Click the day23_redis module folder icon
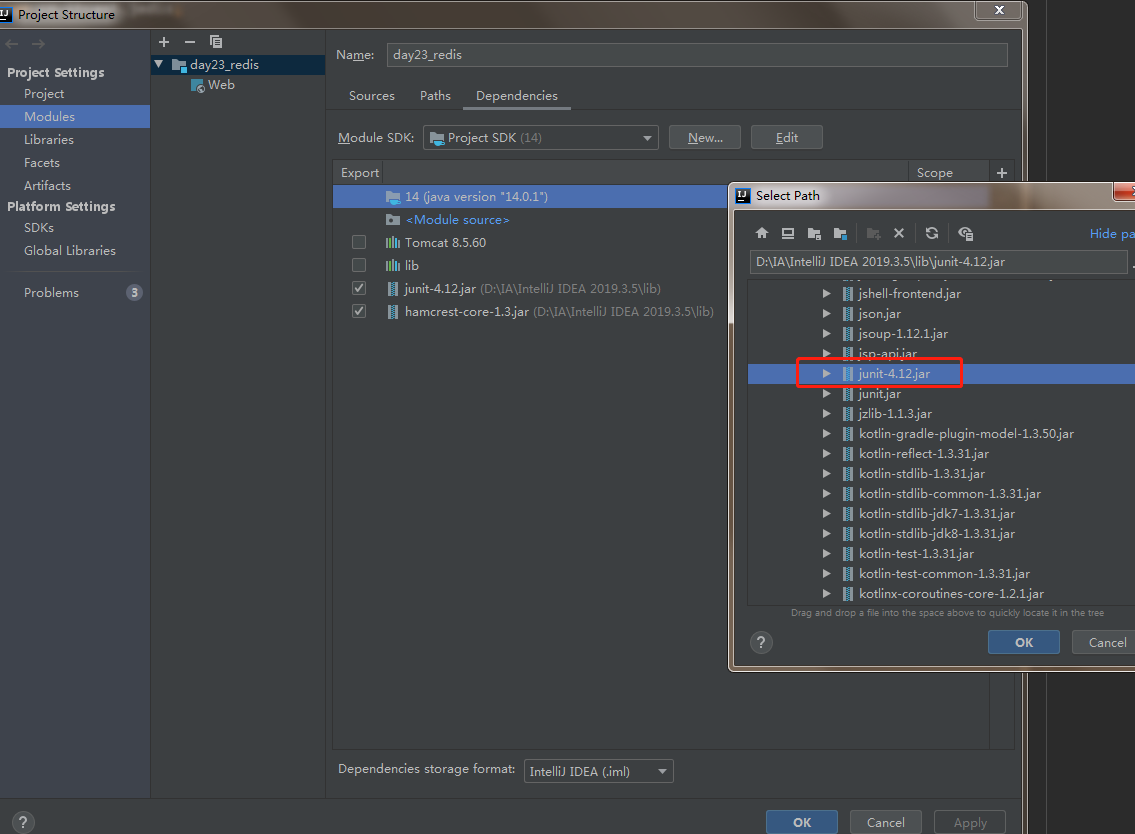Screen dimensions: 1135x834 point(180,65)
